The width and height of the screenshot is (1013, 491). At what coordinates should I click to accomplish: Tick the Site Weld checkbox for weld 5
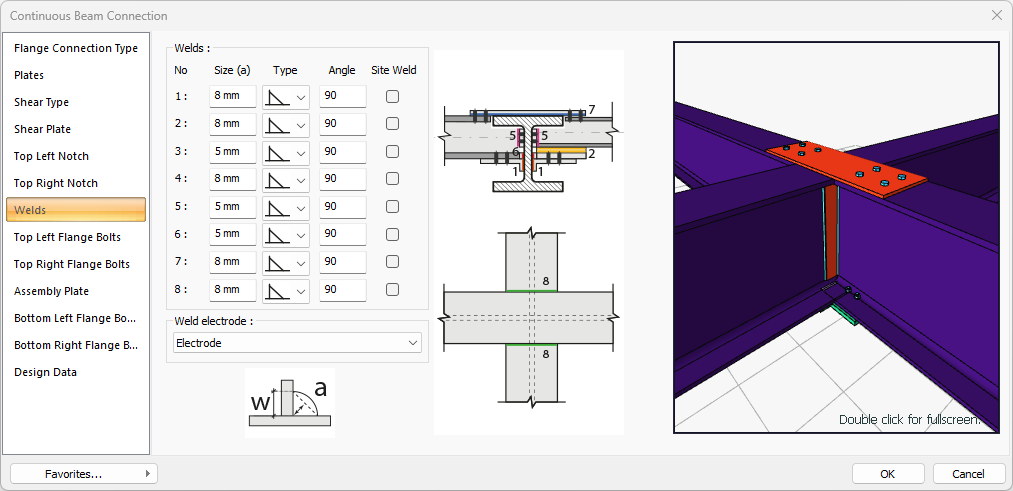(x=393, y=207)
